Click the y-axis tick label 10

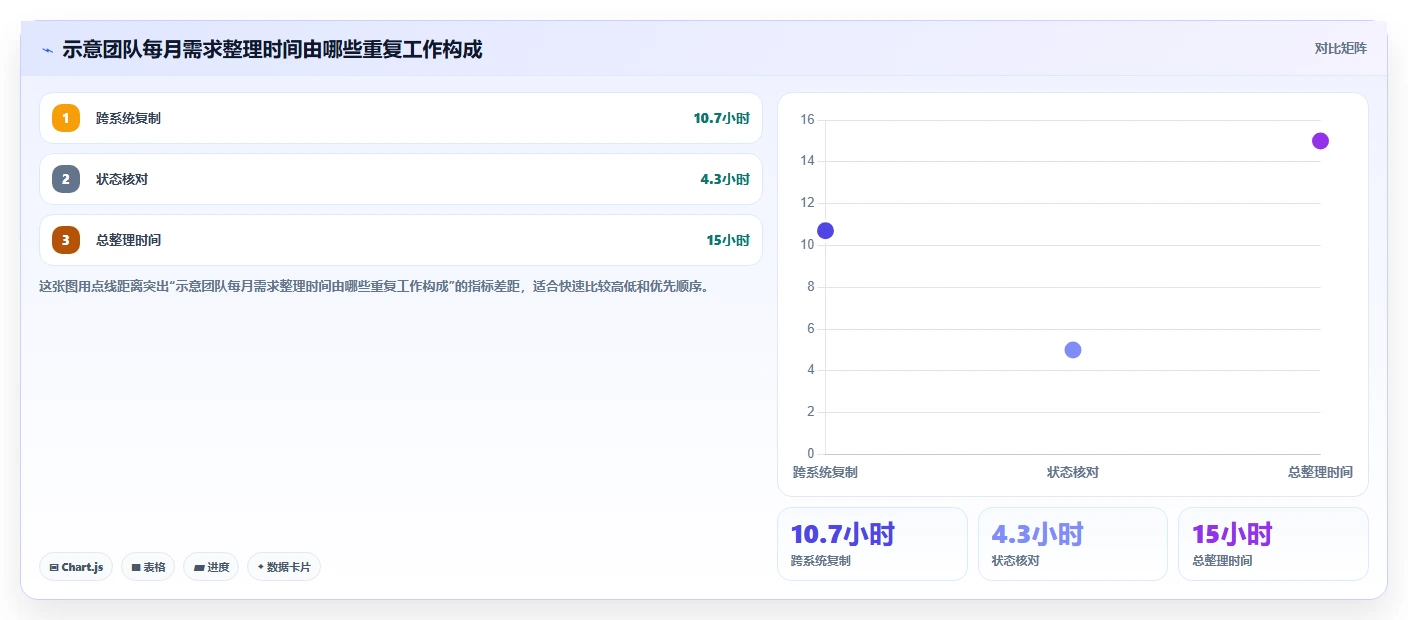click(807, 245)
